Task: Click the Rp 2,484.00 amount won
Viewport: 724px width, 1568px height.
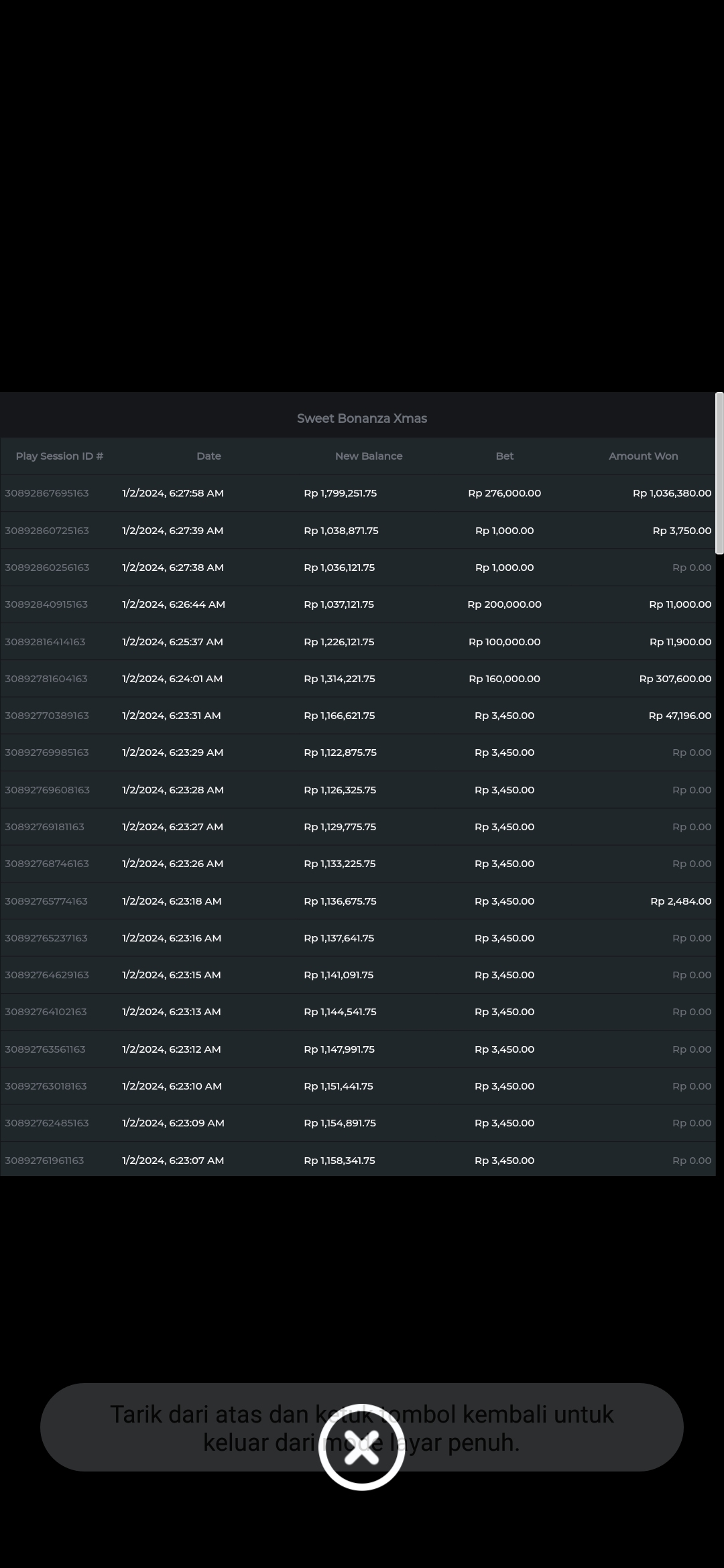Action: [x=680, y=901]
